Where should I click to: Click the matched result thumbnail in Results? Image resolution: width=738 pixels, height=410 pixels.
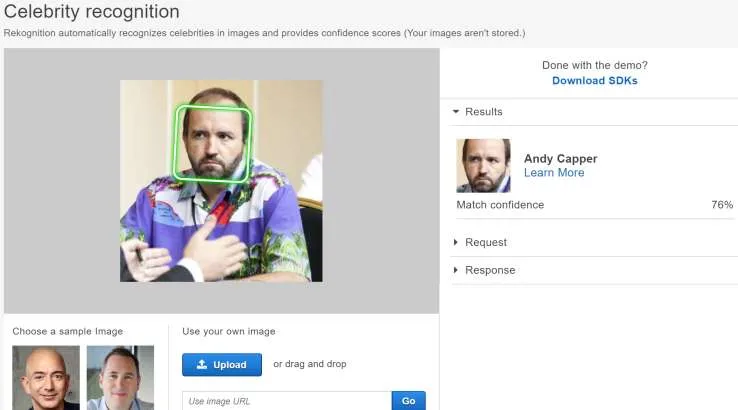point(483,166)
